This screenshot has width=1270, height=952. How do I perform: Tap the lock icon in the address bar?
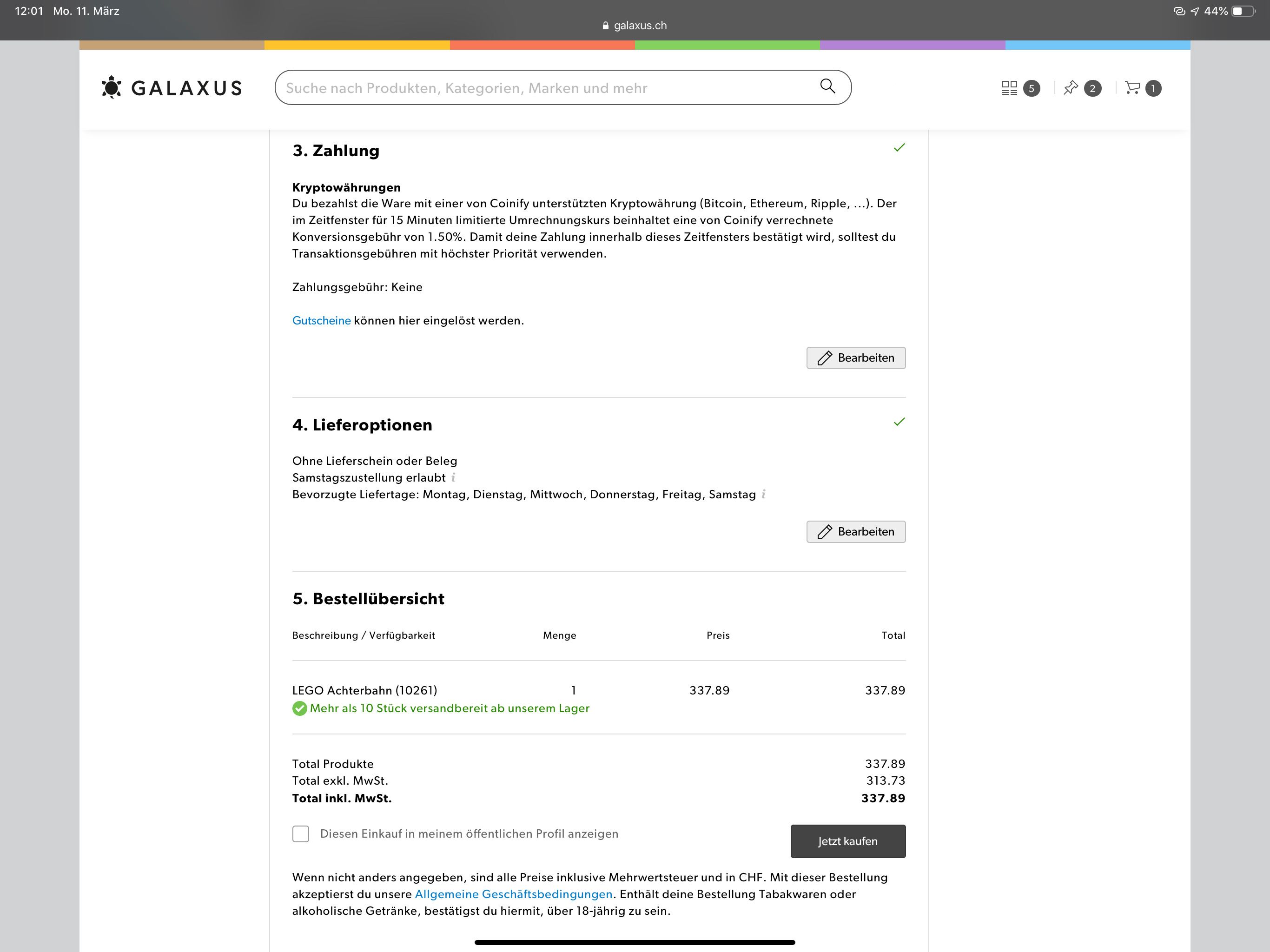pyautogui.click(x=605, y=25)
